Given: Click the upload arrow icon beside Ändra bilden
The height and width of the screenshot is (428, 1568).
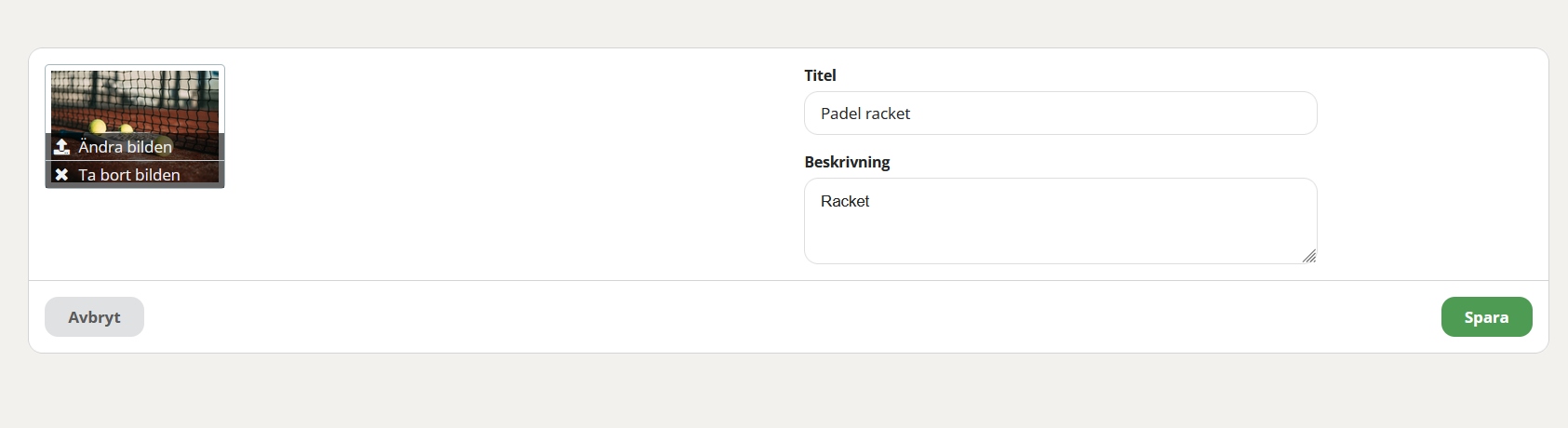Looking at the screenshot, I should pos(61,147).
